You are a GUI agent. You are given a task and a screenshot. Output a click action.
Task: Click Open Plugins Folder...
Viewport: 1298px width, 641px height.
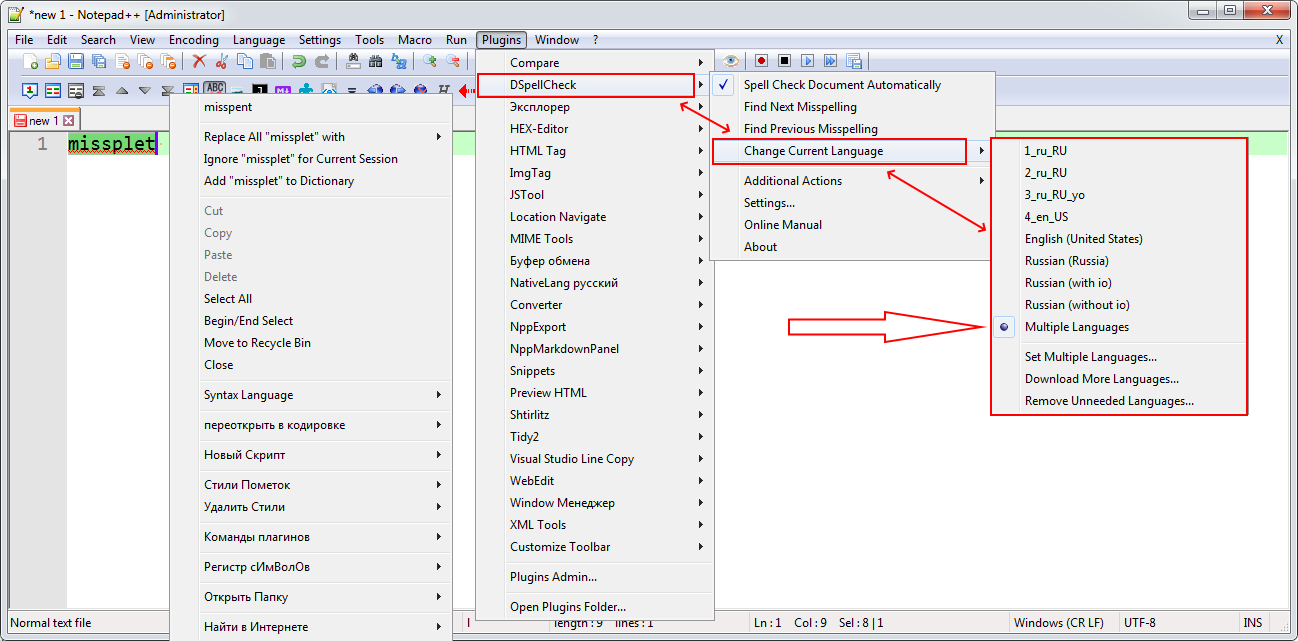594,607
